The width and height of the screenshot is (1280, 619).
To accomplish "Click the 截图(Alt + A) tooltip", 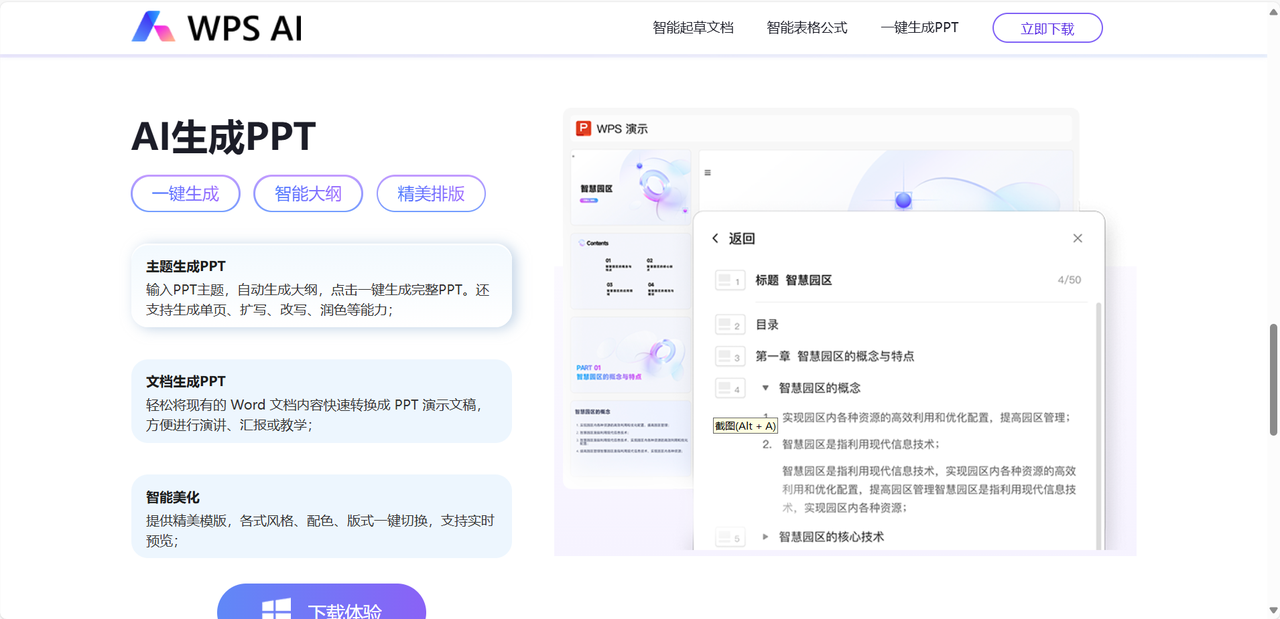I will click(x=745, y=426).
